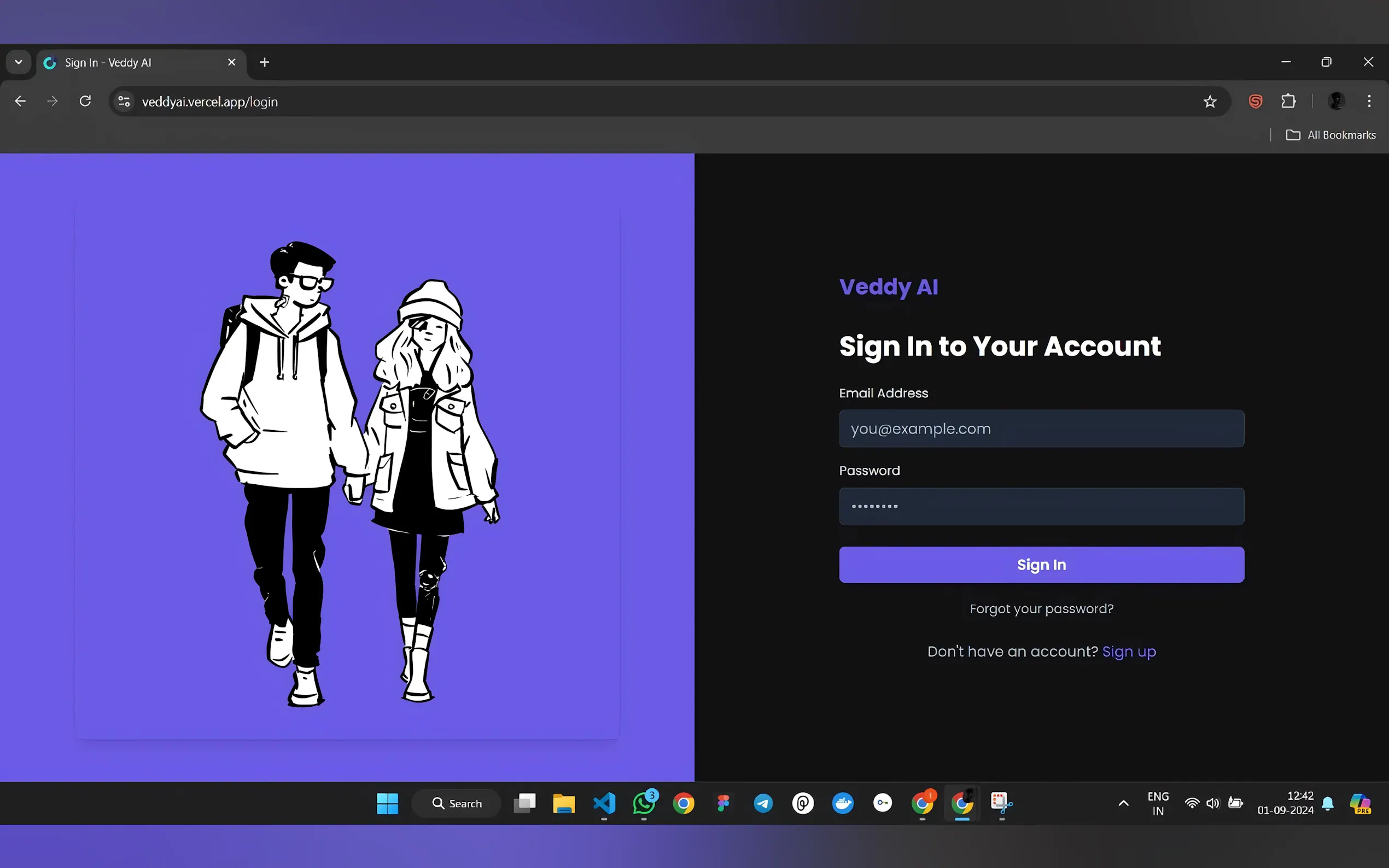Screen dimensions: 1389x868
Task: View site information icon in address bar
Action: 124,102
